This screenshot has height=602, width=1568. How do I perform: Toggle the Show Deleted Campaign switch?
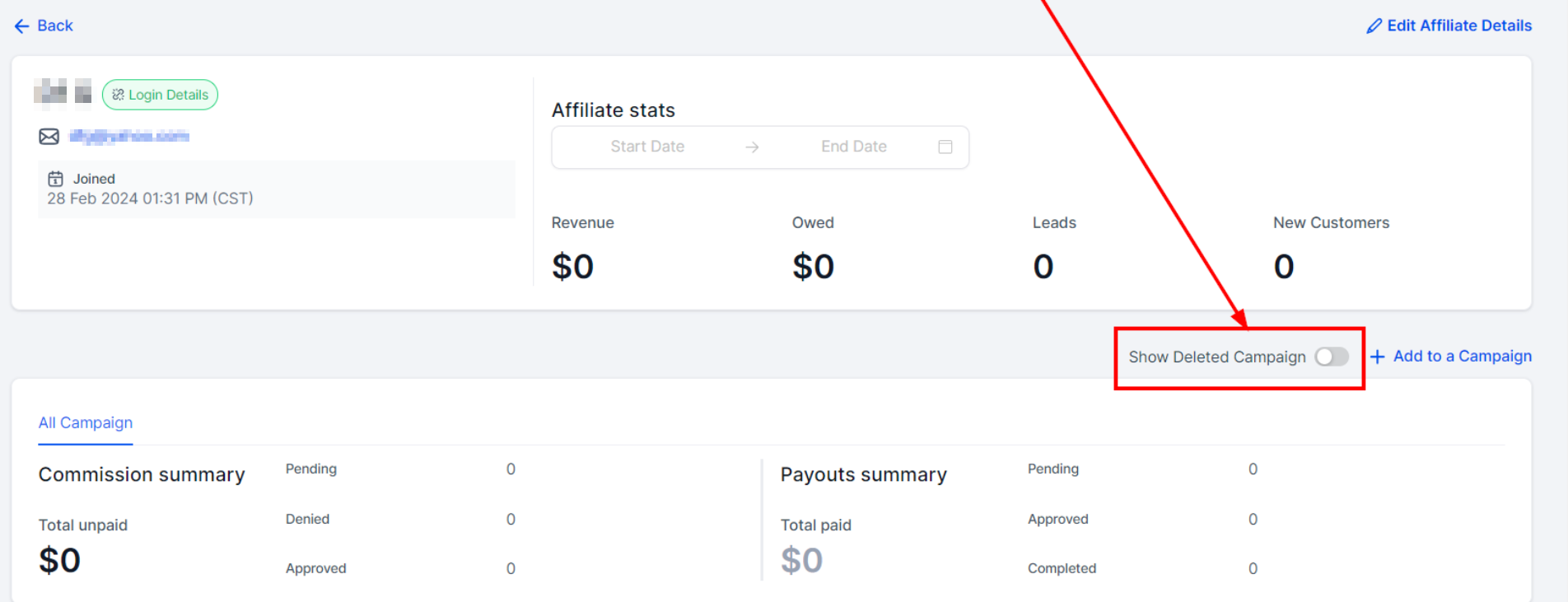1331,357
